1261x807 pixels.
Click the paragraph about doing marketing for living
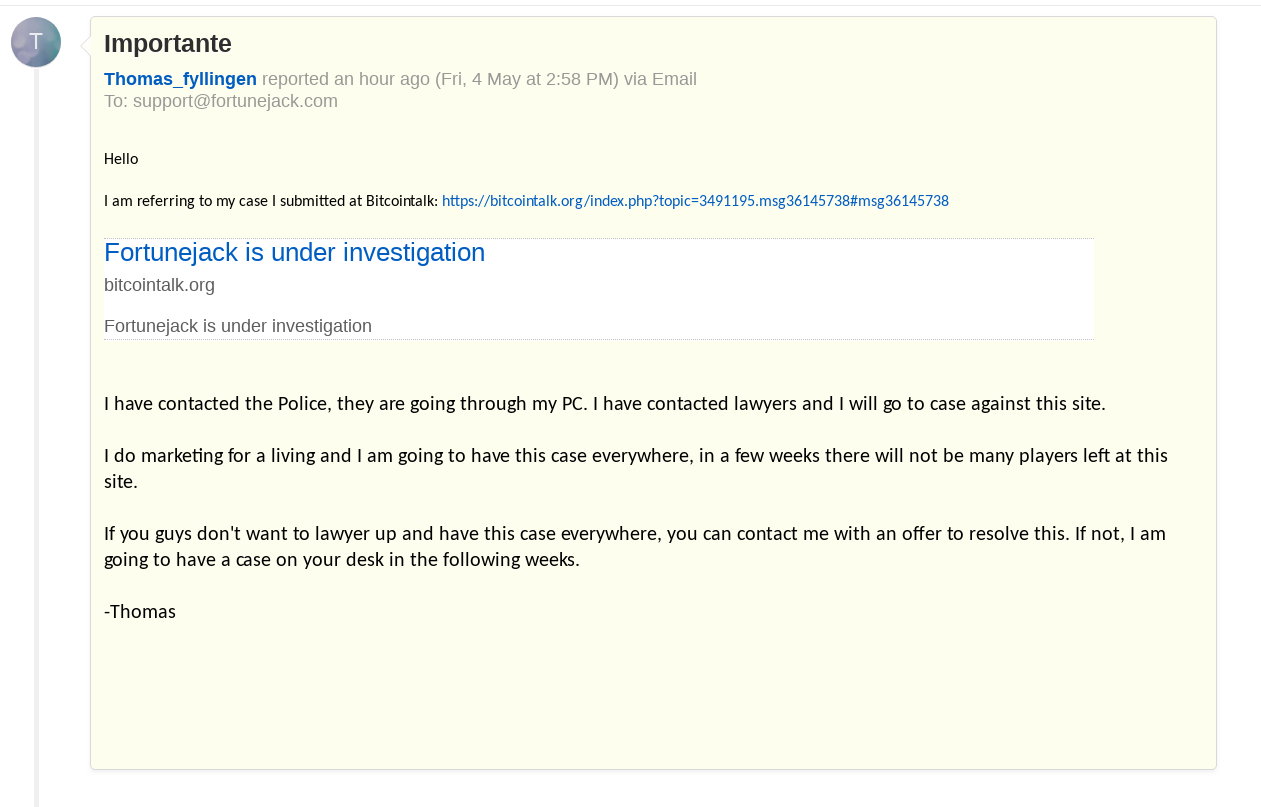(636, 469)
